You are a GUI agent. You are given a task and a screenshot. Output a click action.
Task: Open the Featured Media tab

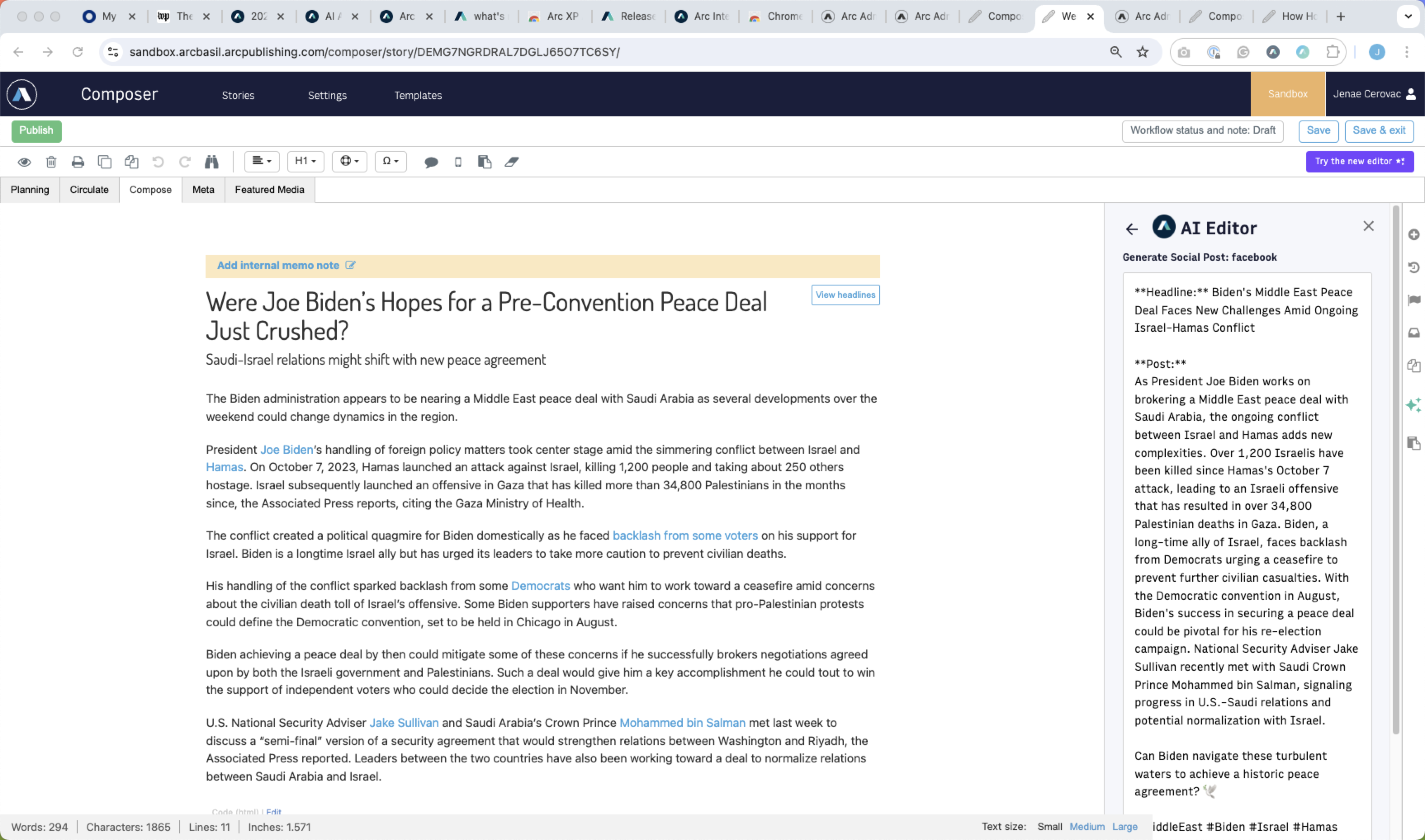(x=270, y=190)
